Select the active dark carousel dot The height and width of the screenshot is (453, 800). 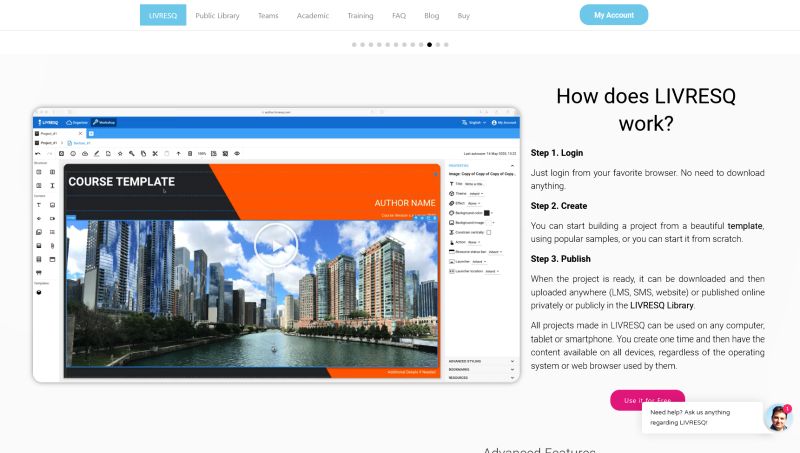point(430,45)
